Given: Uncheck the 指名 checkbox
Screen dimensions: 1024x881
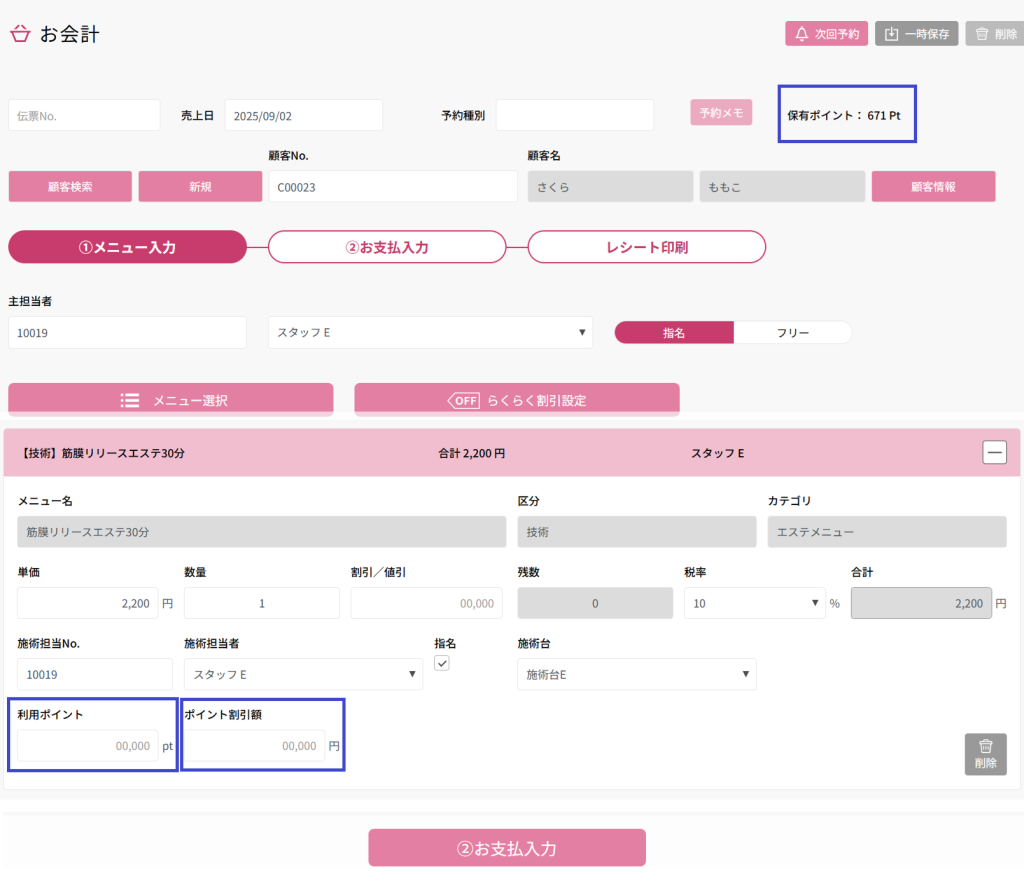Looking at the screenshot, I should [442, 664].
